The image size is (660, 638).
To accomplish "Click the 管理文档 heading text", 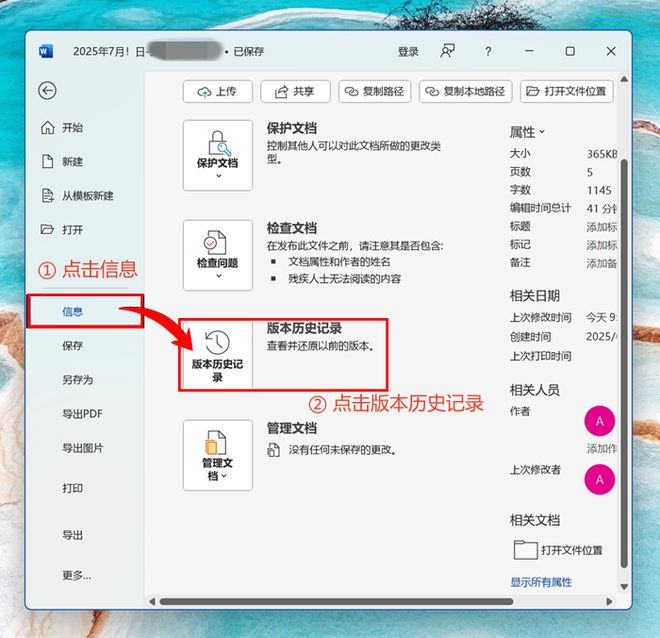I will coord(291,428).
